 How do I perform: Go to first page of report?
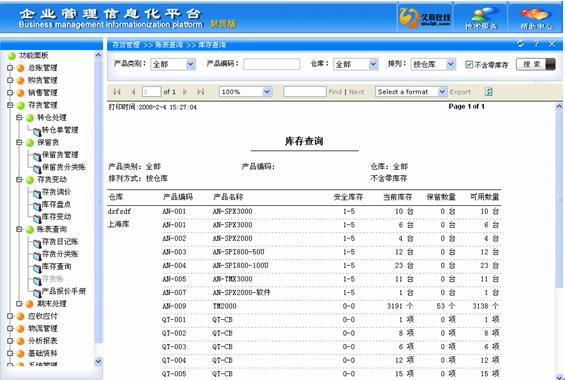click(x=117, y=92)
